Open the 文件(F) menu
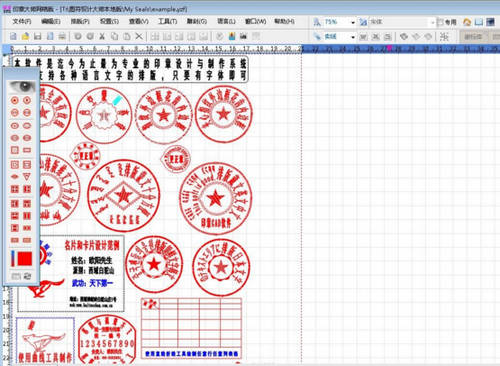 [22, 21]
